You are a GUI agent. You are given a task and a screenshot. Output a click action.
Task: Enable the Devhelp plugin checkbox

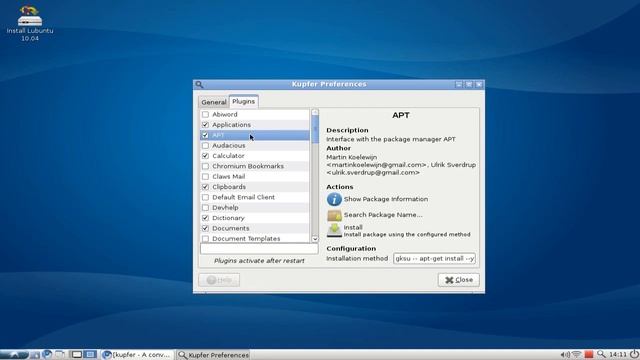(x=205, y=208)
